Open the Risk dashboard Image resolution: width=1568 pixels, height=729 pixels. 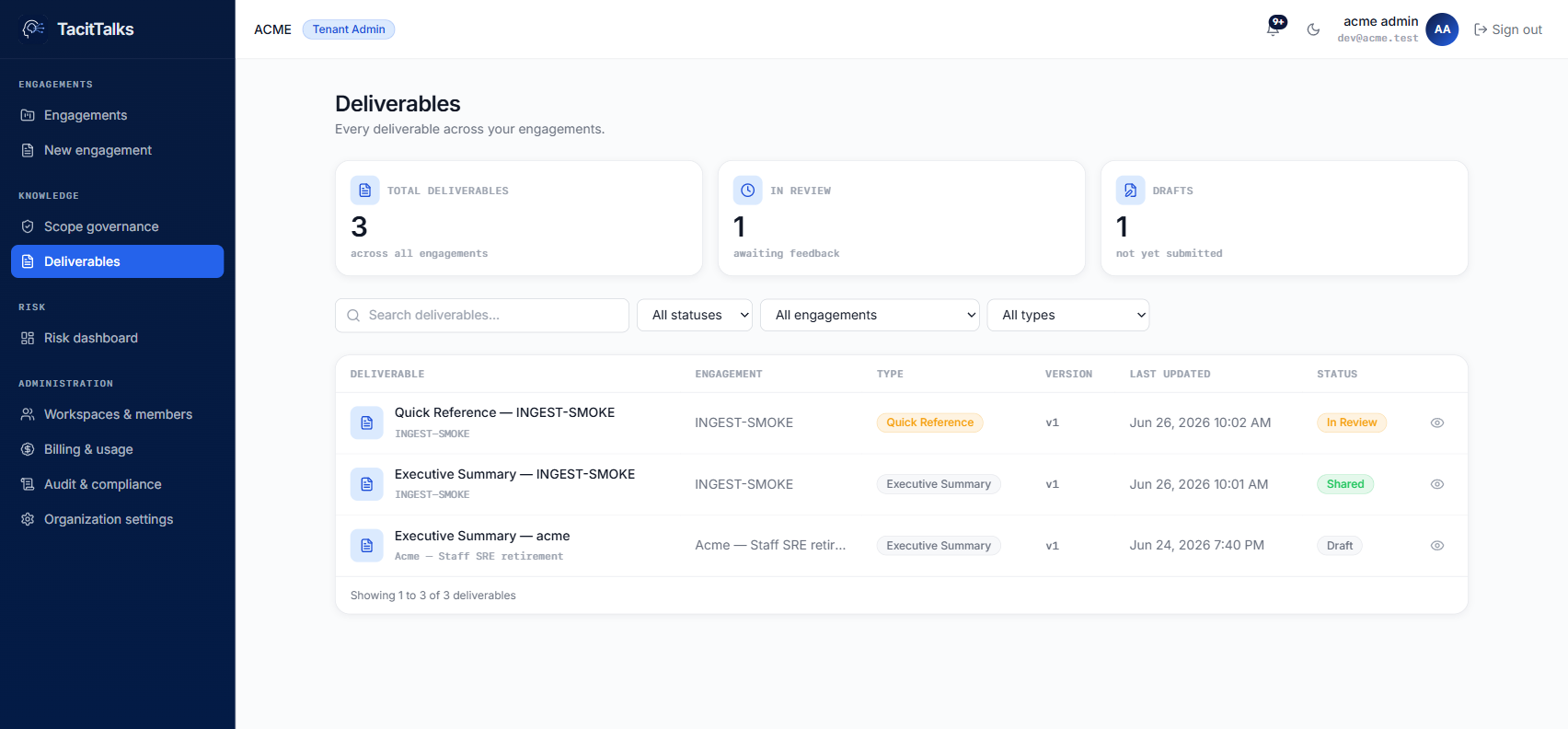[x=117, y=338]
